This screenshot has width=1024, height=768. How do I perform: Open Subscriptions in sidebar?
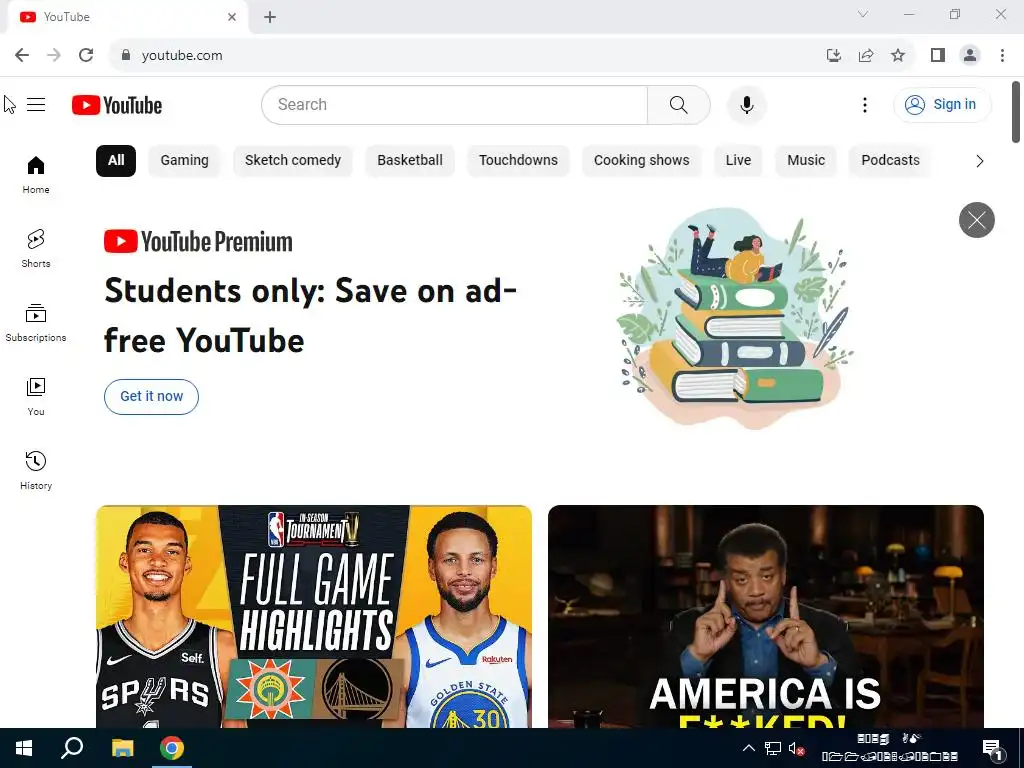[x=36, y=323]
